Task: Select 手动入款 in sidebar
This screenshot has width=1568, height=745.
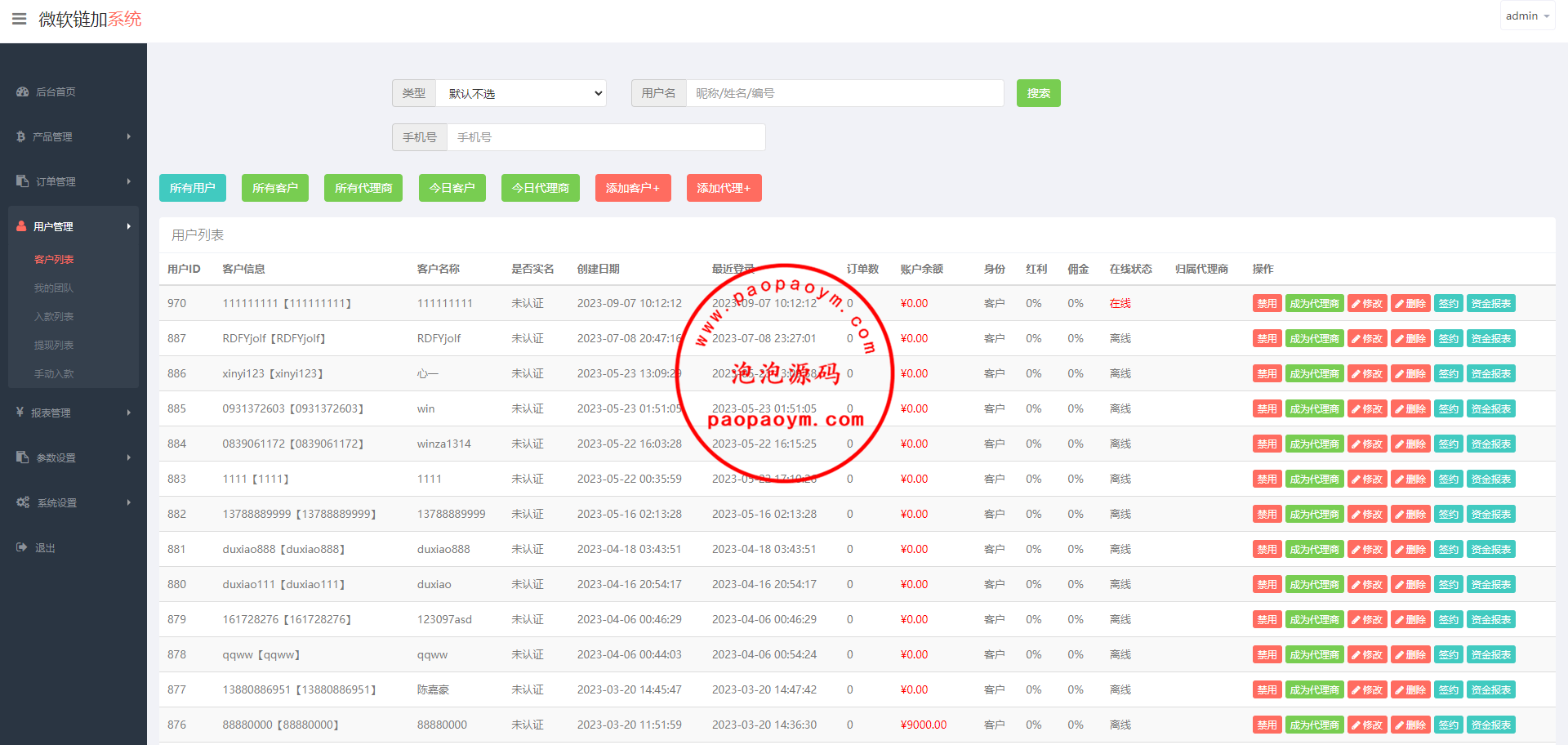Action: (x=54, y=373)
